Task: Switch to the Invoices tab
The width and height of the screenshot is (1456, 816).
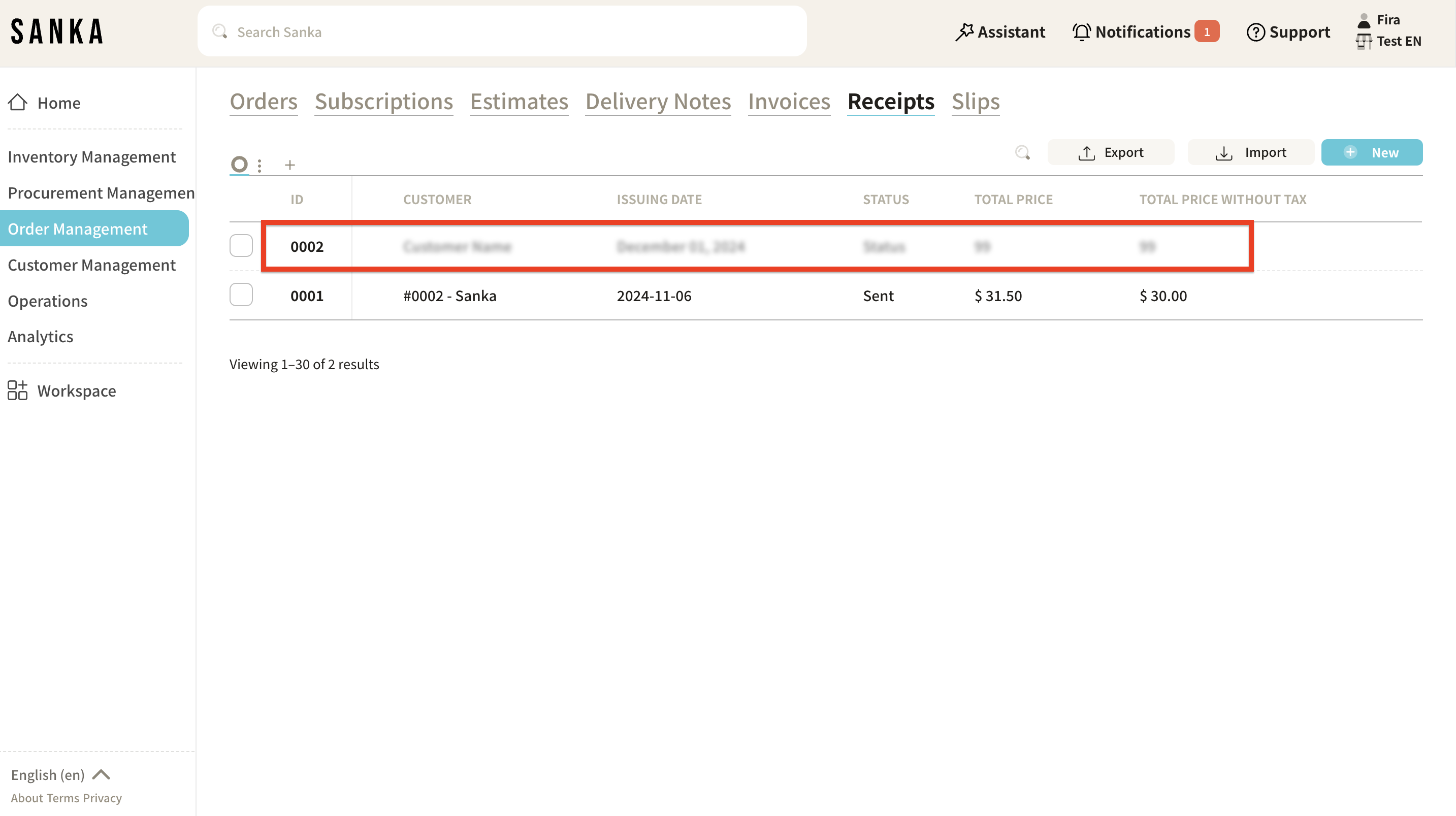Action: point(789,102)
